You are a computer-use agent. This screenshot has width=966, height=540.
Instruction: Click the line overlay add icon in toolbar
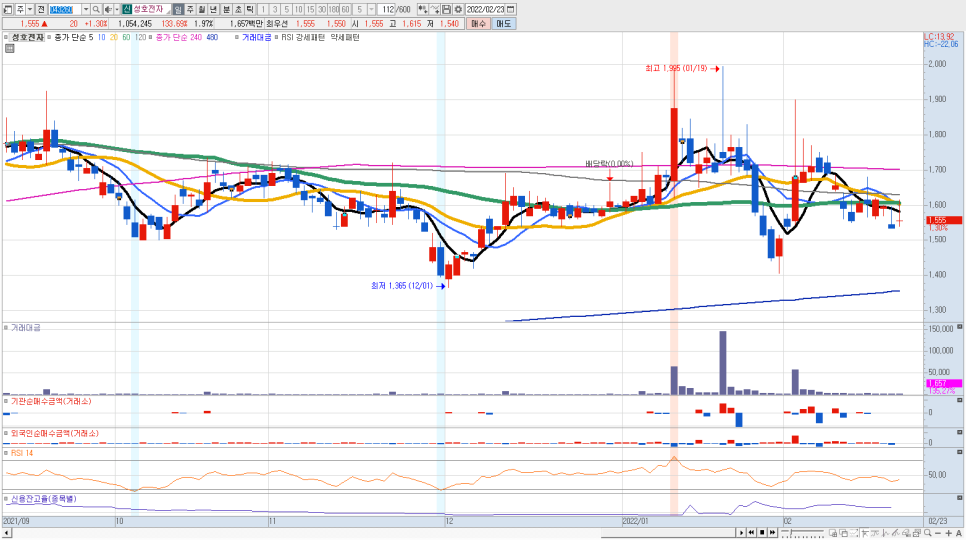click(435, 9)
